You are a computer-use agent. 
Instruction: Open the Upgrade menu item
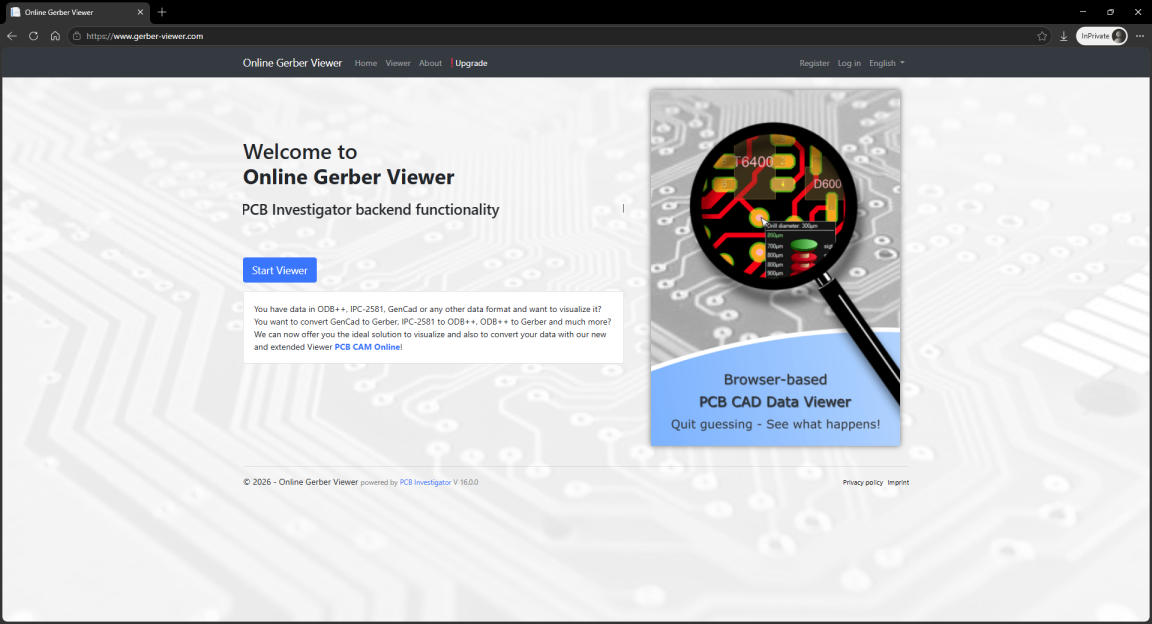click(x=469, y=63)
